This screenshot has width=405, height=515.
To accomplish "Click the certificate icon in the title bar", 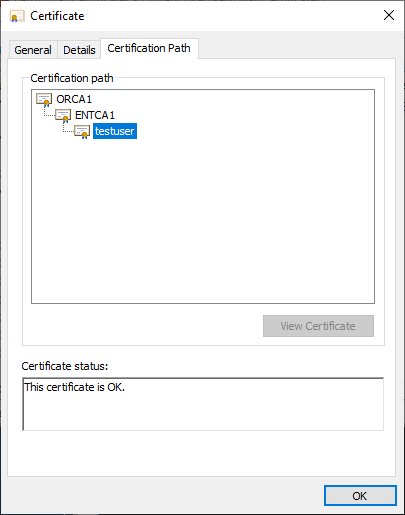I will pyautogui.click(x=17, y=16).
